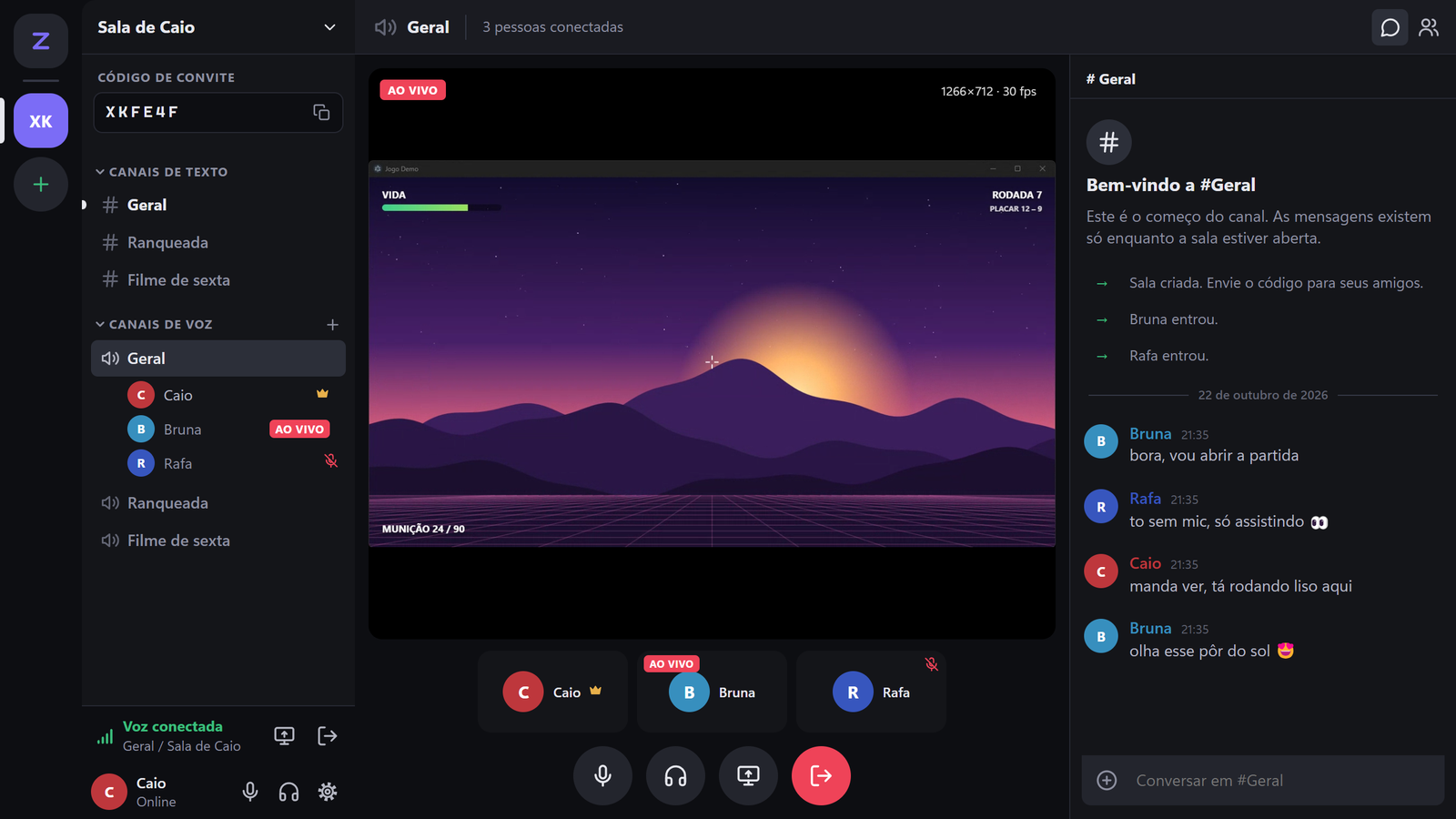Toggle headphones in call controls

coord(675,775)
